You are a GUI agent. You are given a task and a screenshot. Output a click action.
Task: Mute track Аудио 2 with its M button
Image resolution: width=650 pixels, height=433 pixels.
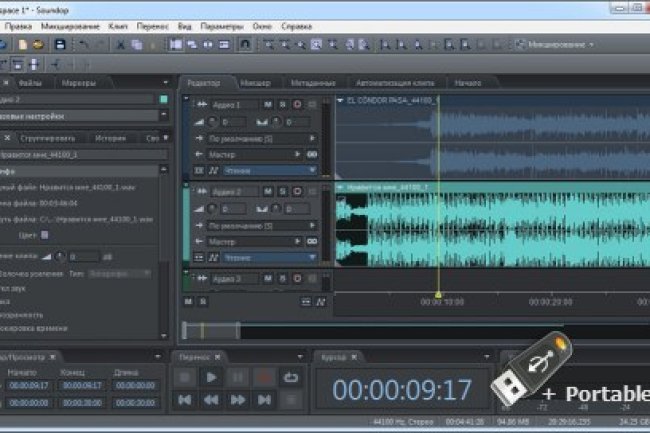(x=268, y=191)
